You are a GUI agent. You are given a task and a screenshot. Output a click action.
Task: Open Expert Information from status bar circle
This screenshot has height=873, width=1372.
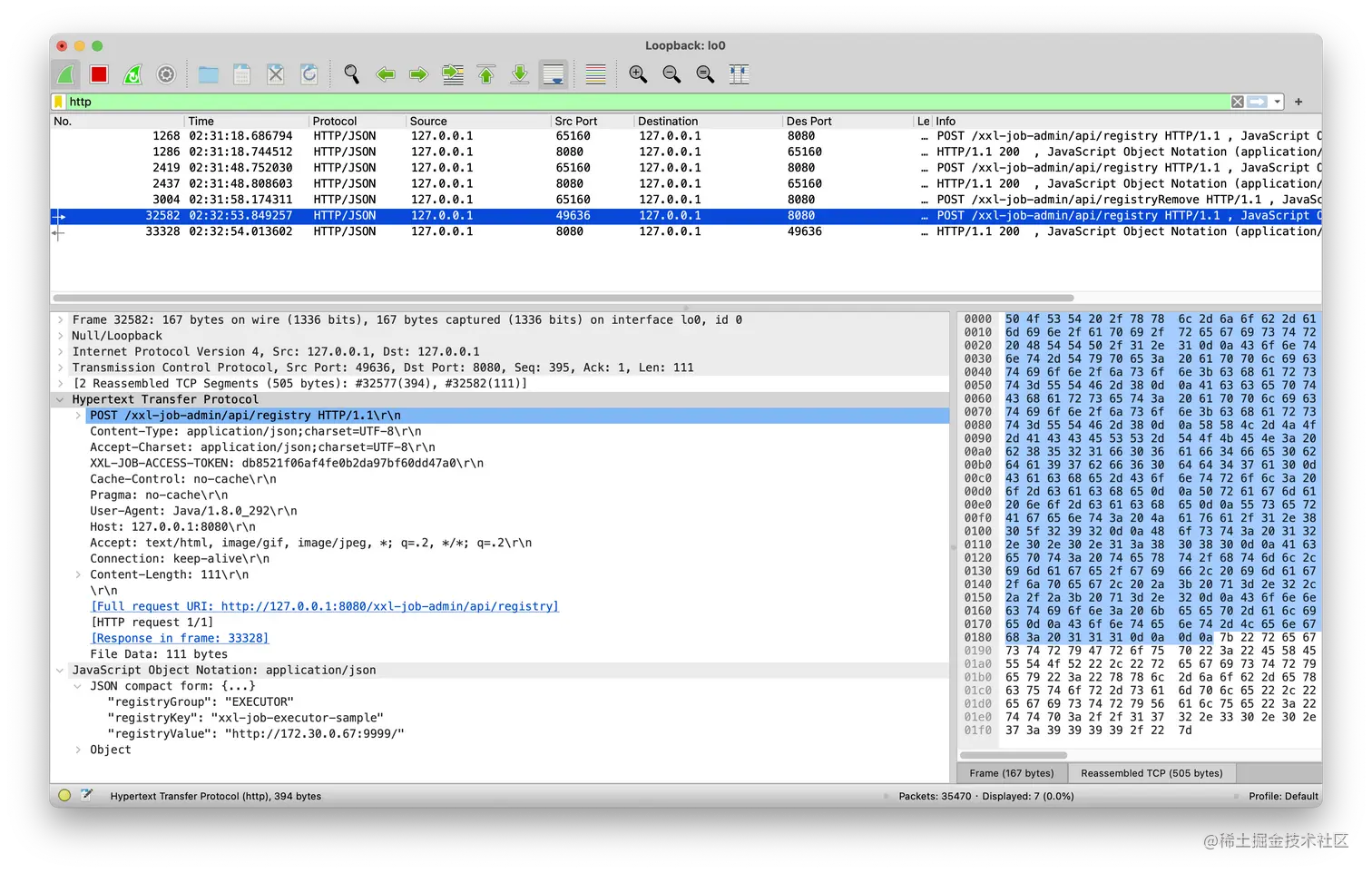coord(64,796)
